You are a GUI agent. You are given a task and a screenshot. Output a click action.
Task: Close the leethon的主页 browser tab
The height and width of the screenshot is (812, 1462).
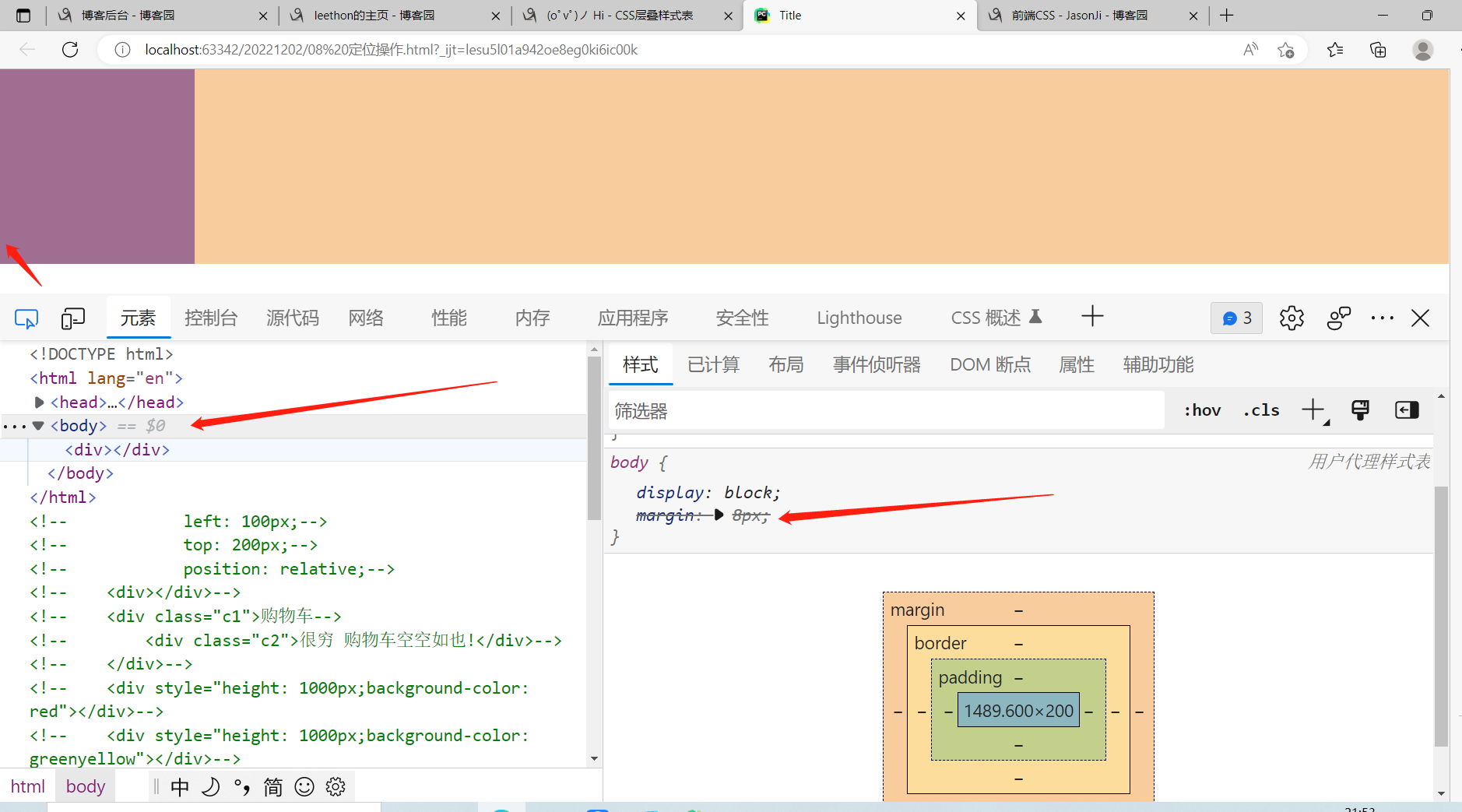point(496,16)
